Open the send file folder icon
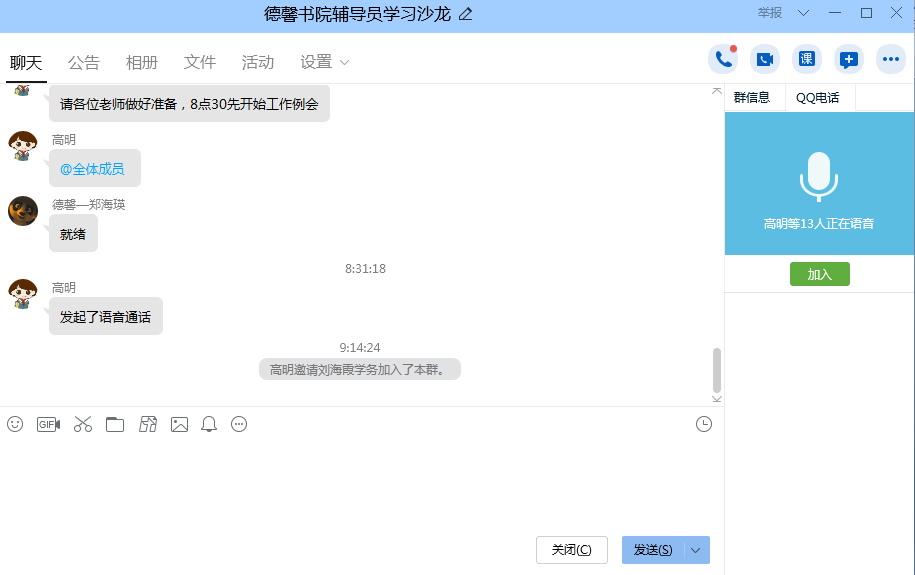 (115, 424)
